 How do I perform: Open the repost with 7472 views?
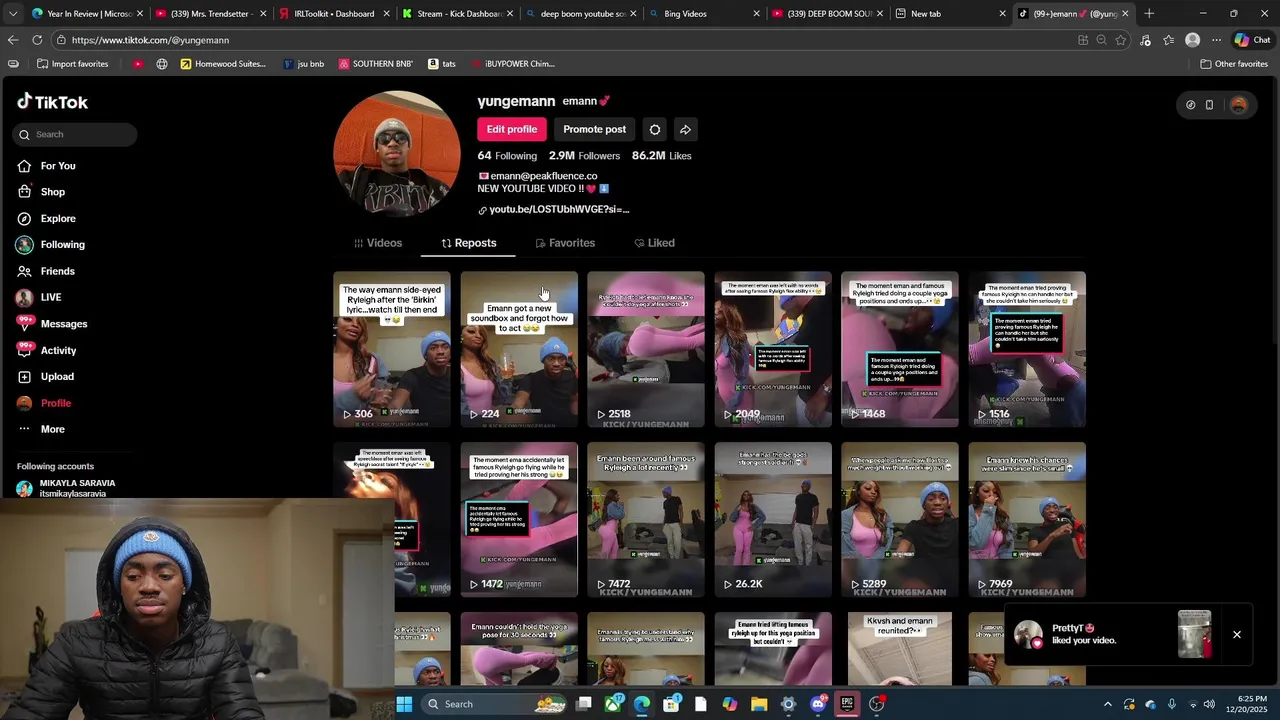tap(646, 519)
